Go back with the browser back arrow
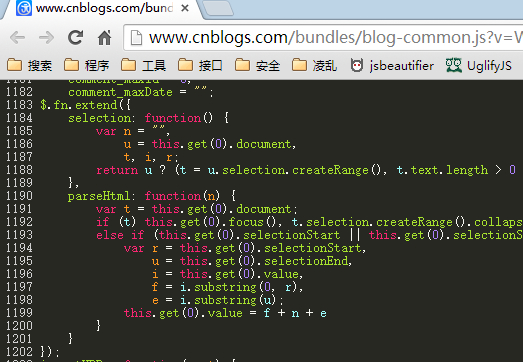Viewport: 523px width, 362px height. 18,38
